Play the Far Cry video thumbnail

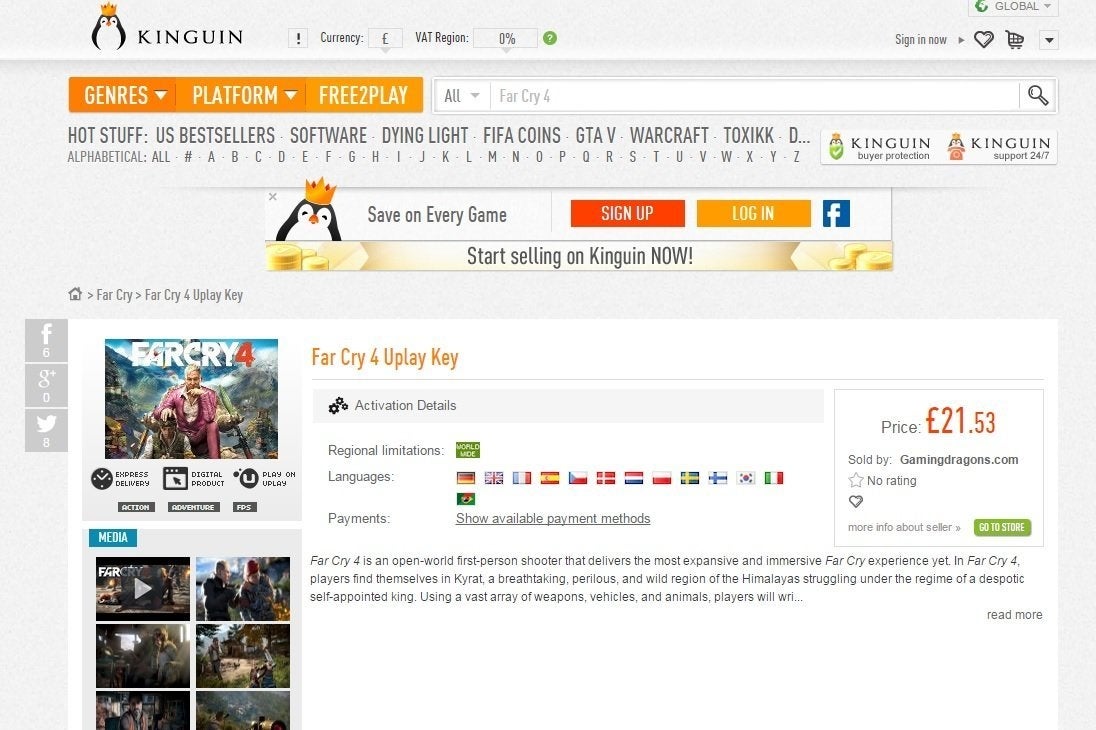[x=142, y=589]
